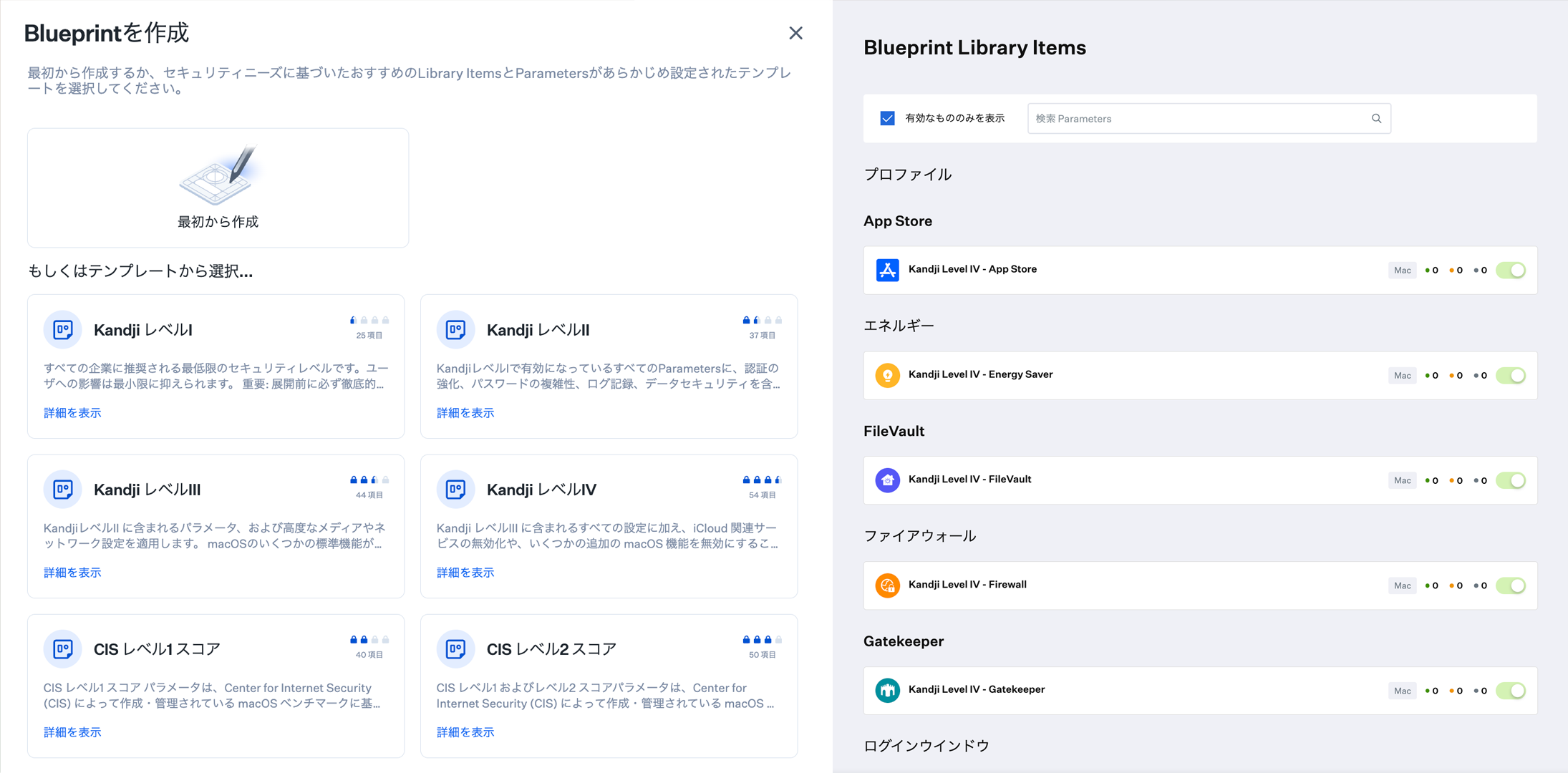
Task: Click the Gatekeeper teal icon
Action: click(887, 691)
